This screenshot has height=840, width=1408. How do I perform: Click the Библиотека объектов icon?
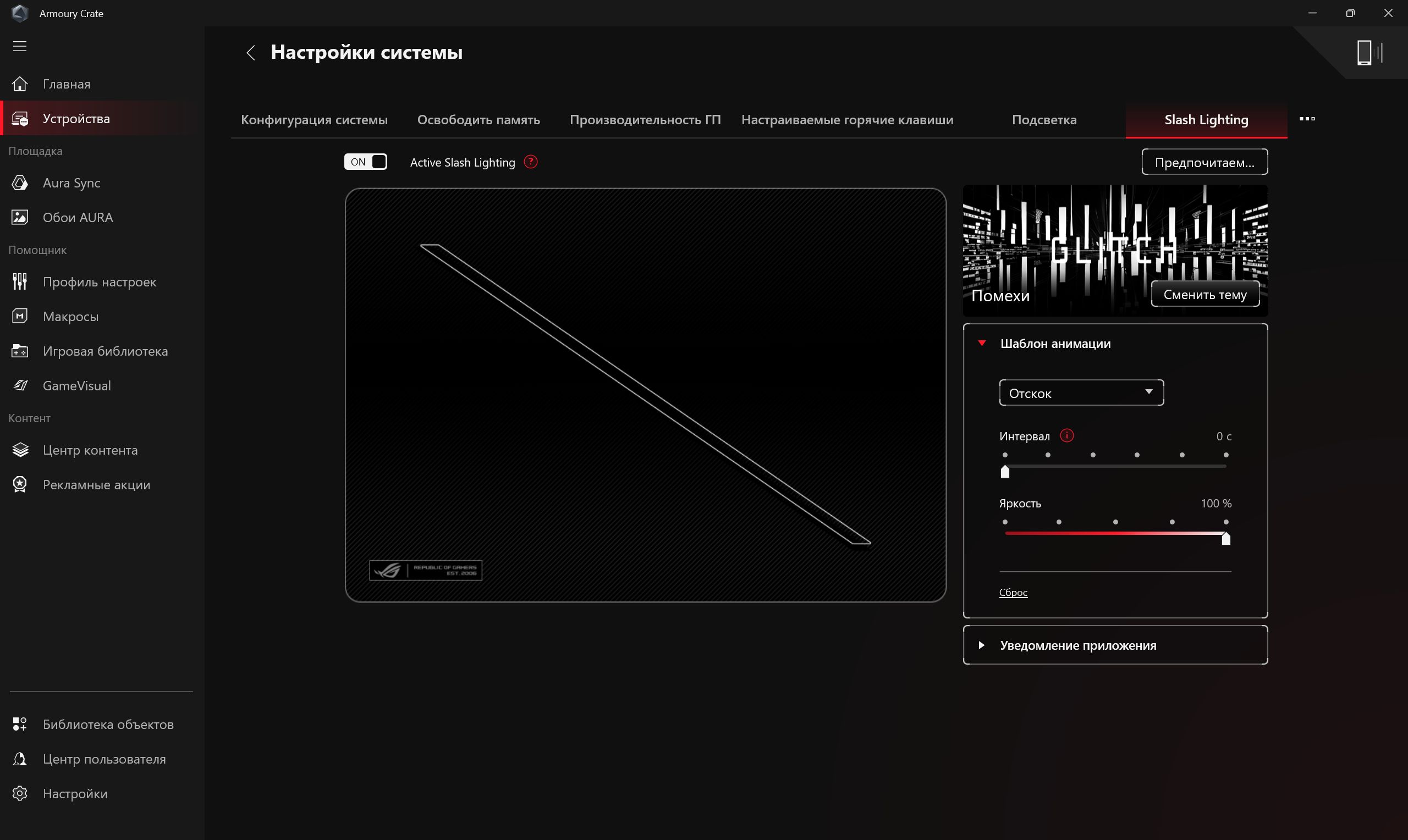pos(20,724)
